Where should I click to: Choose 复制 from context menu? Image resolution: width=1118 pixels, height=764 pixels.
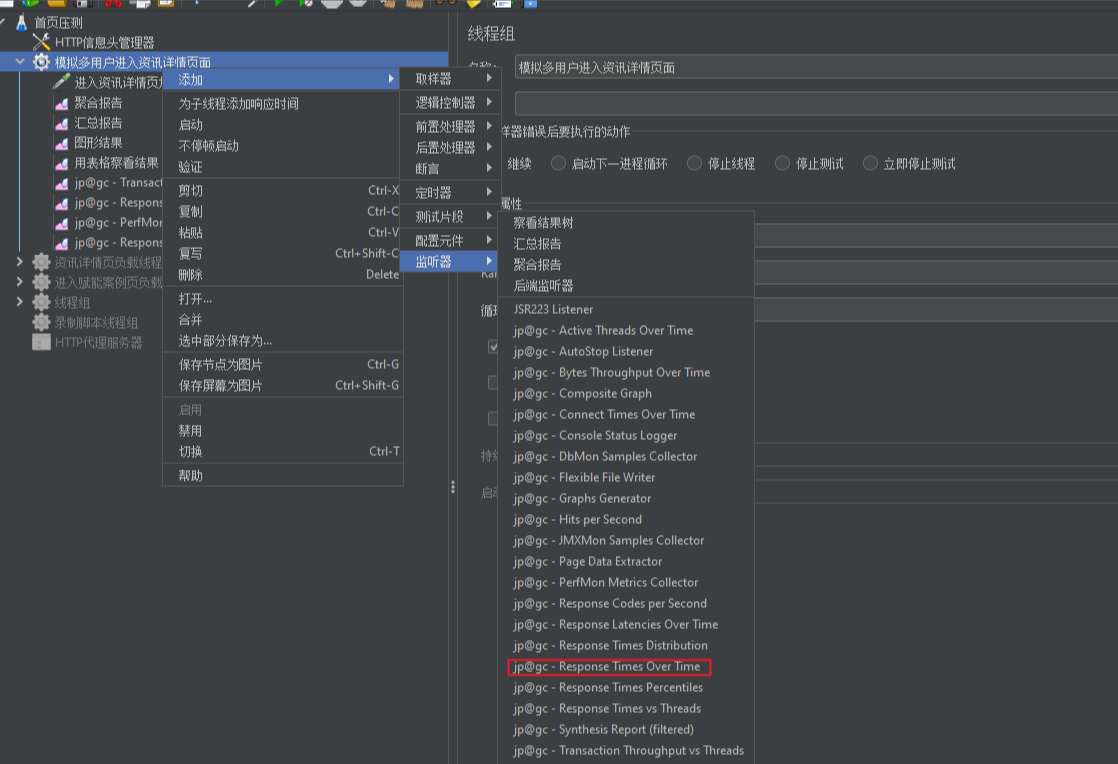(x=283, y=212)
